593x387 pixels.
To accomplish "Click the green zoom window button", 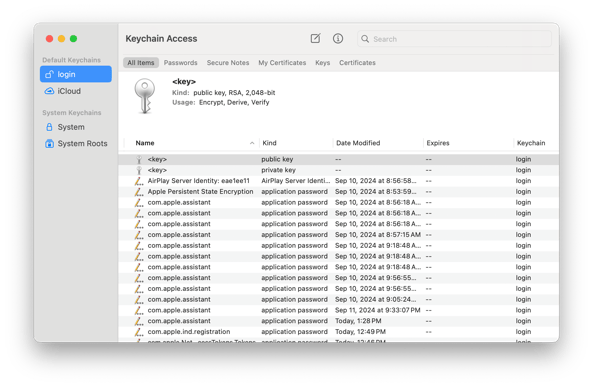I will tap(73, 39).
